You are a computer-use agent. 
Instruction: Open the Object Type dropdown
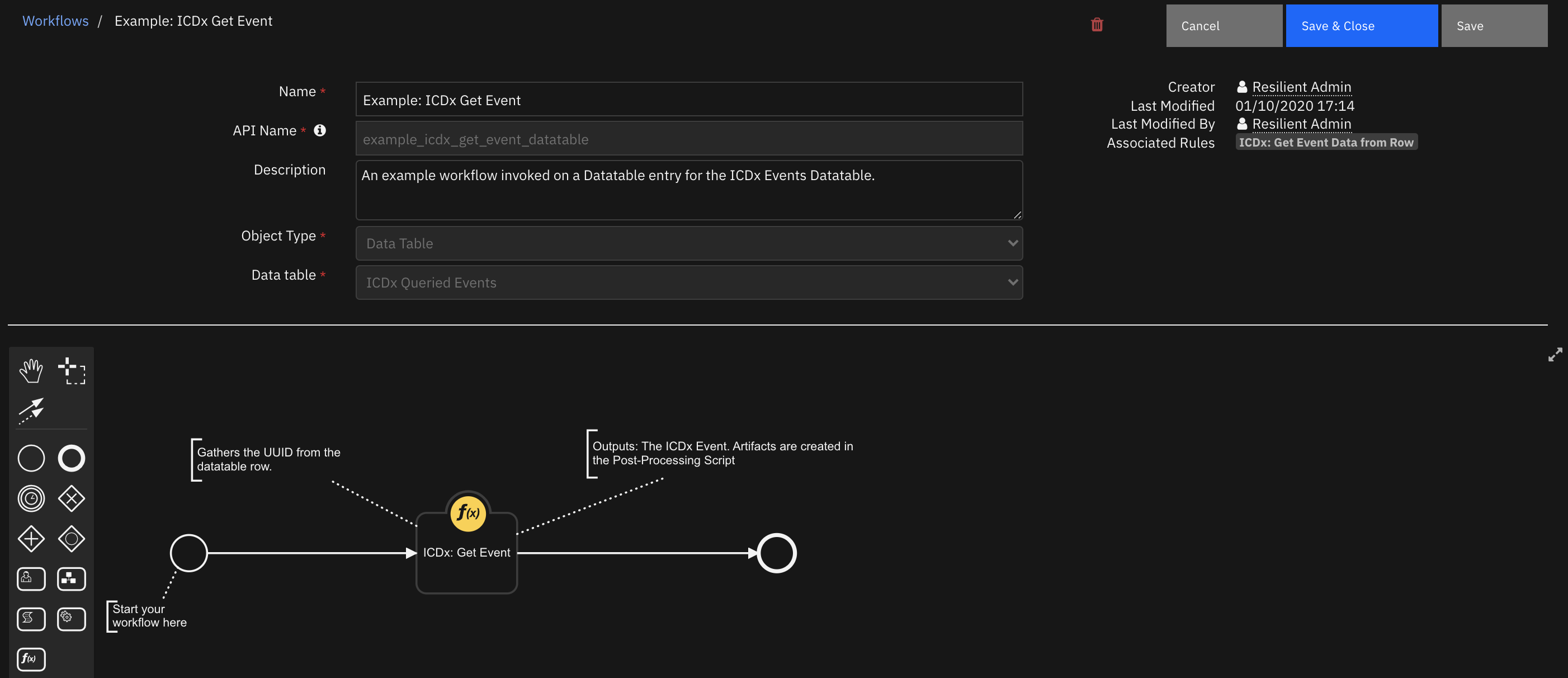pyautogui.click(x=688, y=244)
